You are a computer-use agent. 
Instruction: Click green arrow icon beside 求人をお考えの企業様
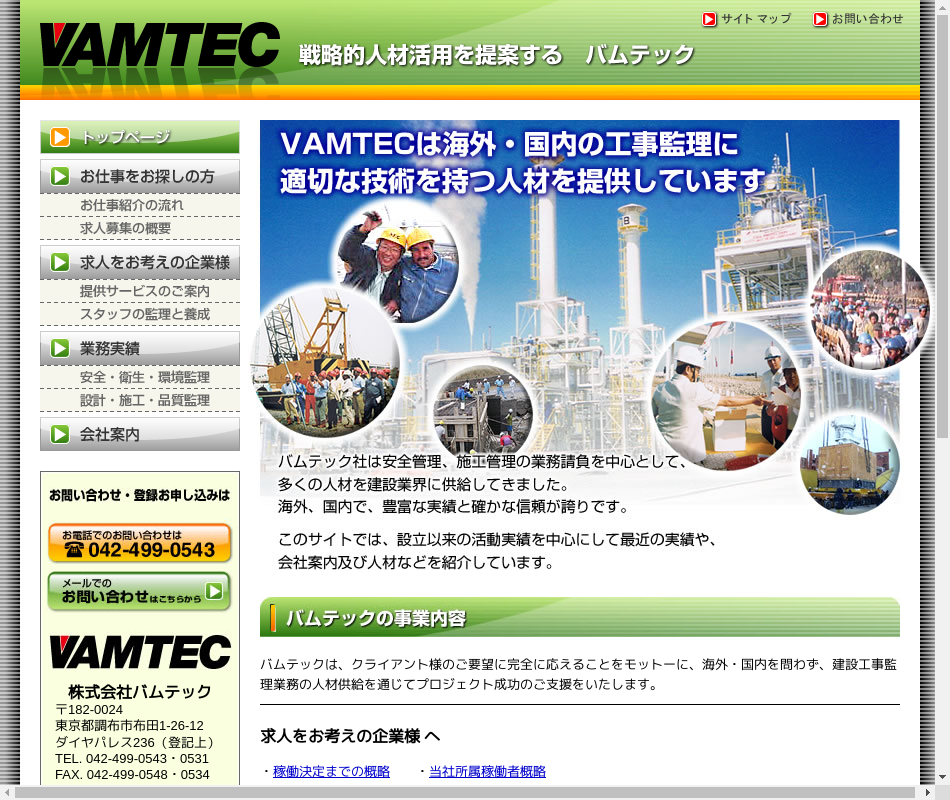coord(60,263)
